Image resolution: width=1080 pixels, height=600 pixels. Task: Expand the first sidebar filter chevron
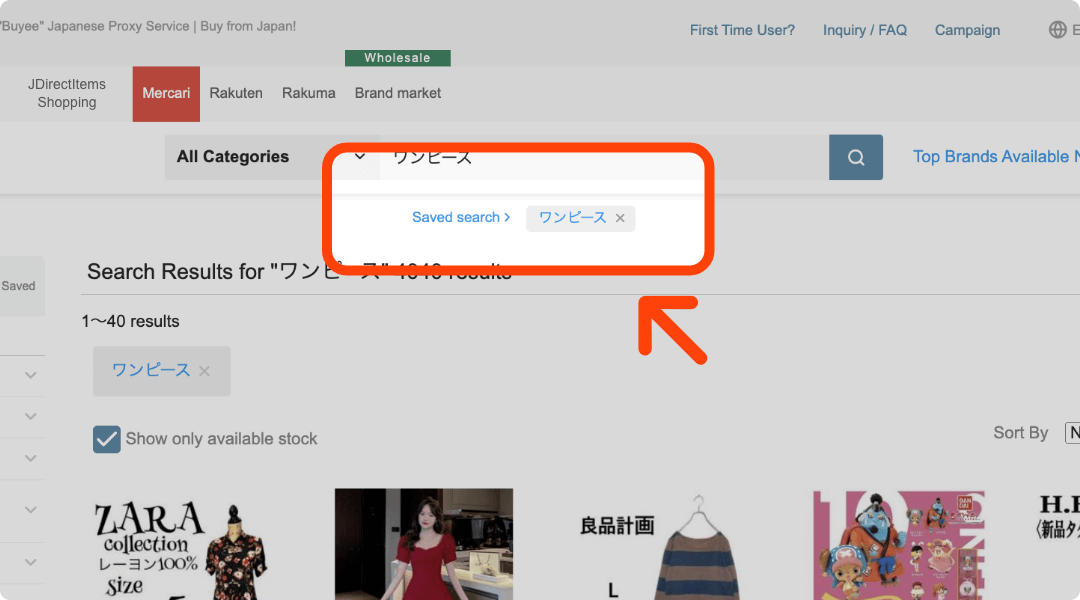tap(30, 375)
